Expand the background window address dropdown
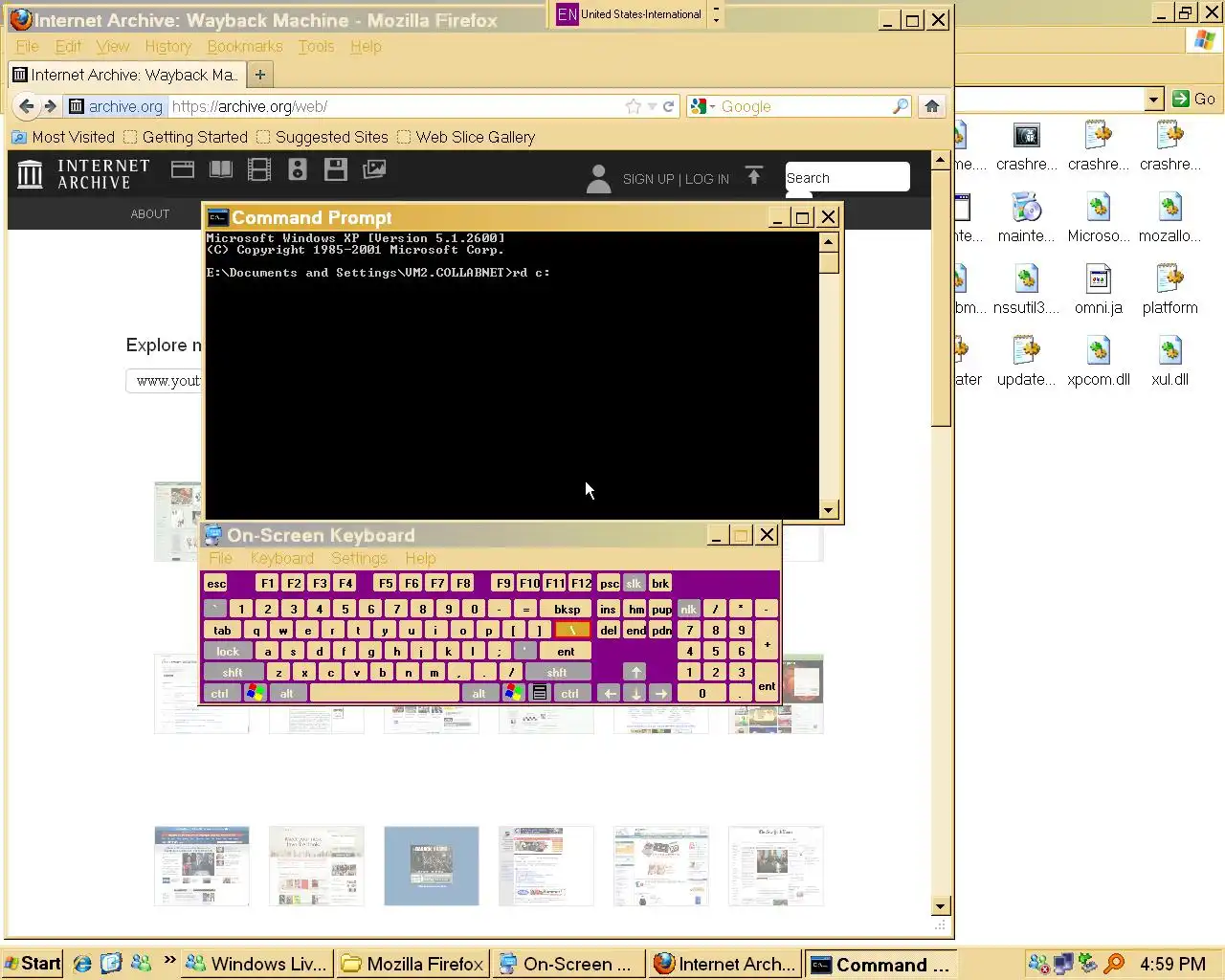 (x=1154, y=99)
